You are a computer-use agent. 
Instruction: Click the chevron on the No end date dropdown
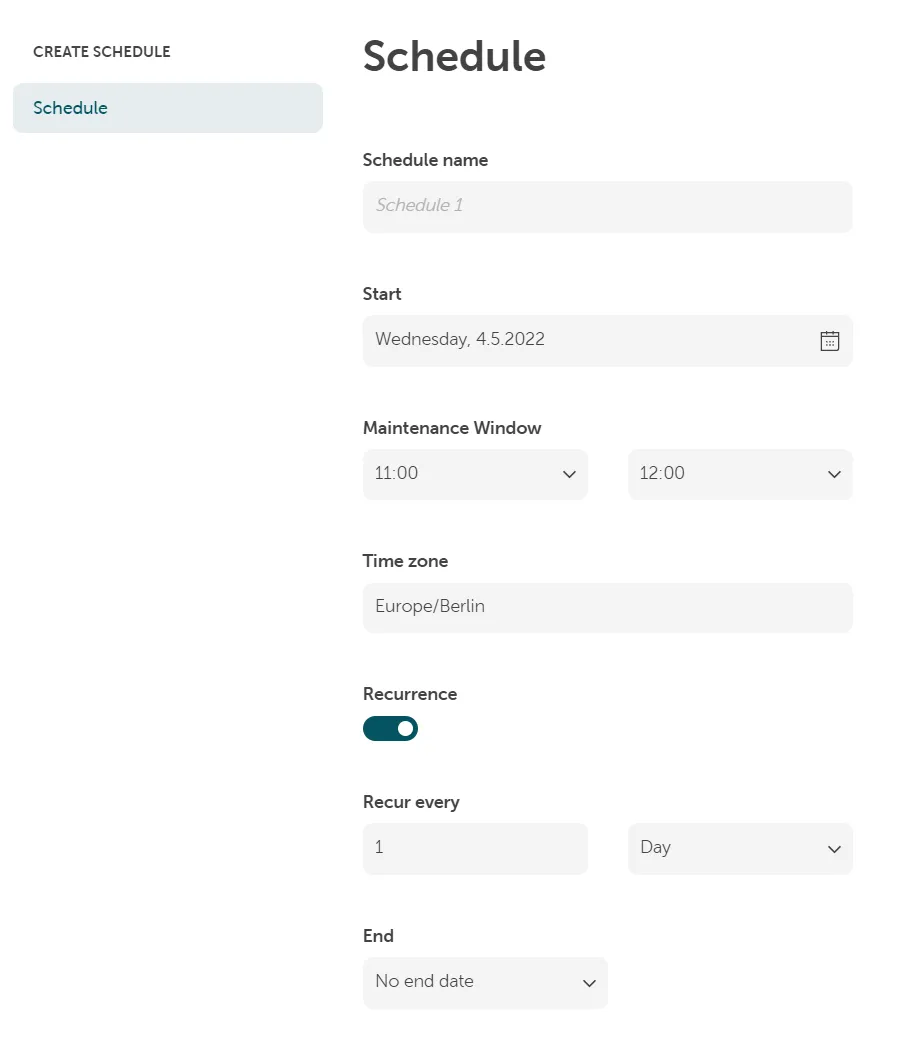589,982
